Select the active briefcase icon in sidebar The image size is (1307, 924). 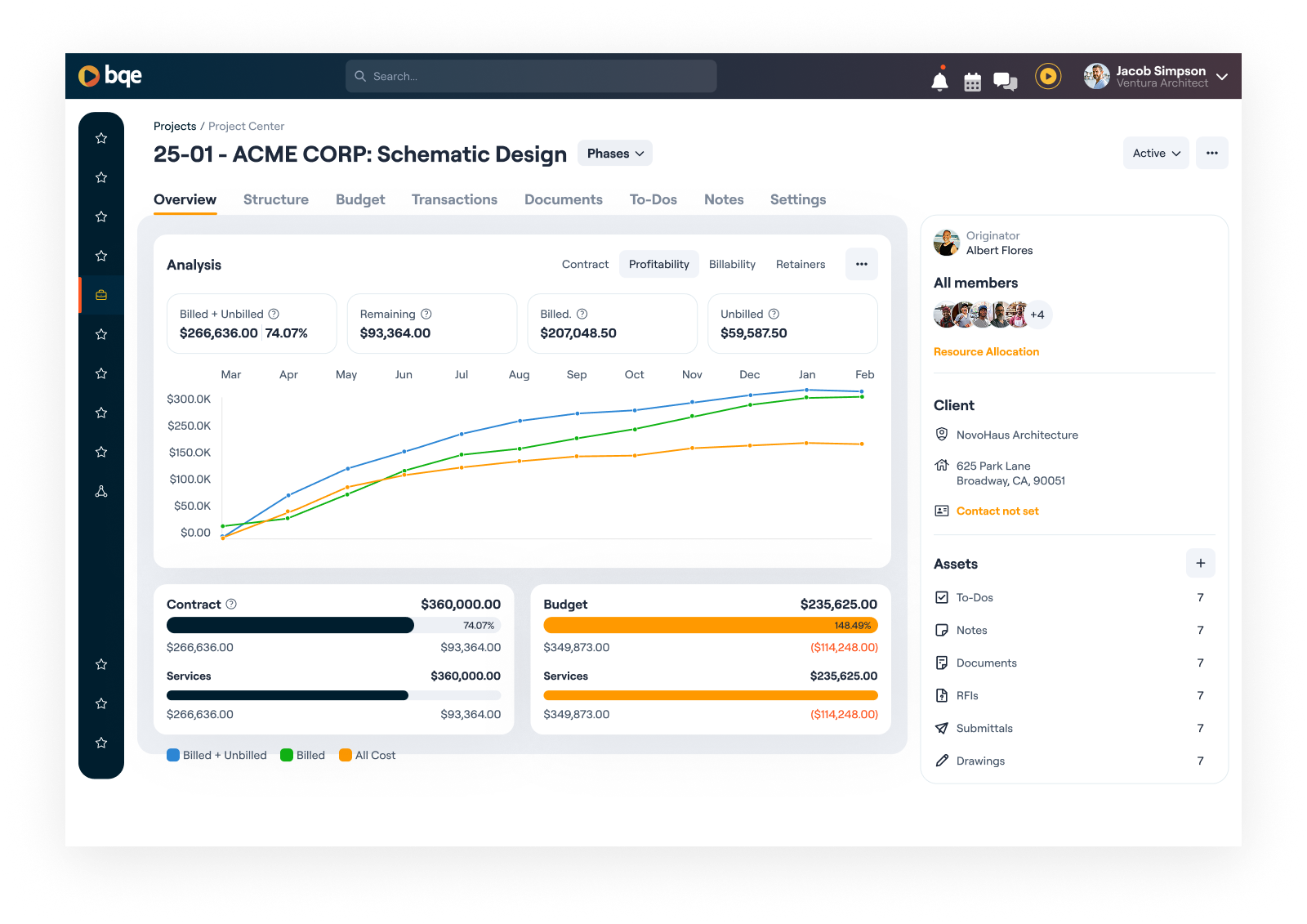(100, 295)
